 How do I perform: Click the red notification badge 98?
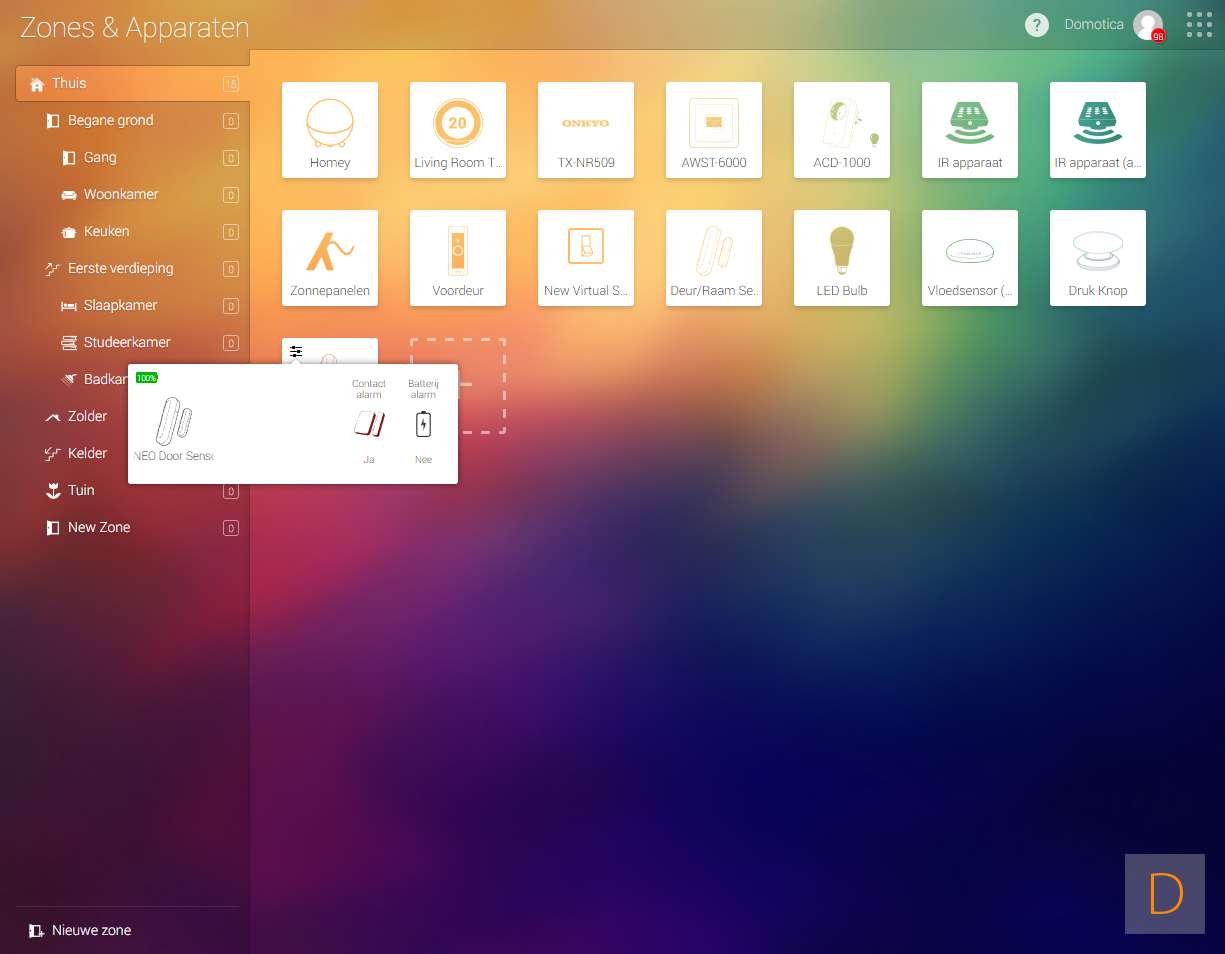click(x=1158, y=36)
